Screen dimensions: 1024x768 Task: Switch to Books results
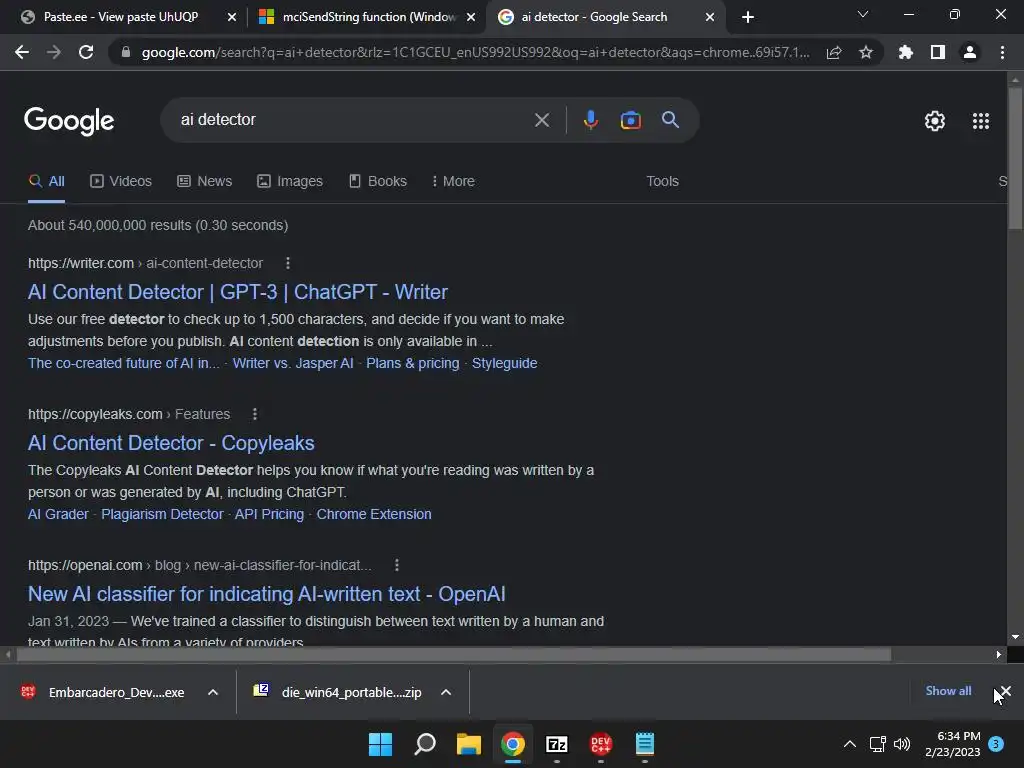point(377,181)
